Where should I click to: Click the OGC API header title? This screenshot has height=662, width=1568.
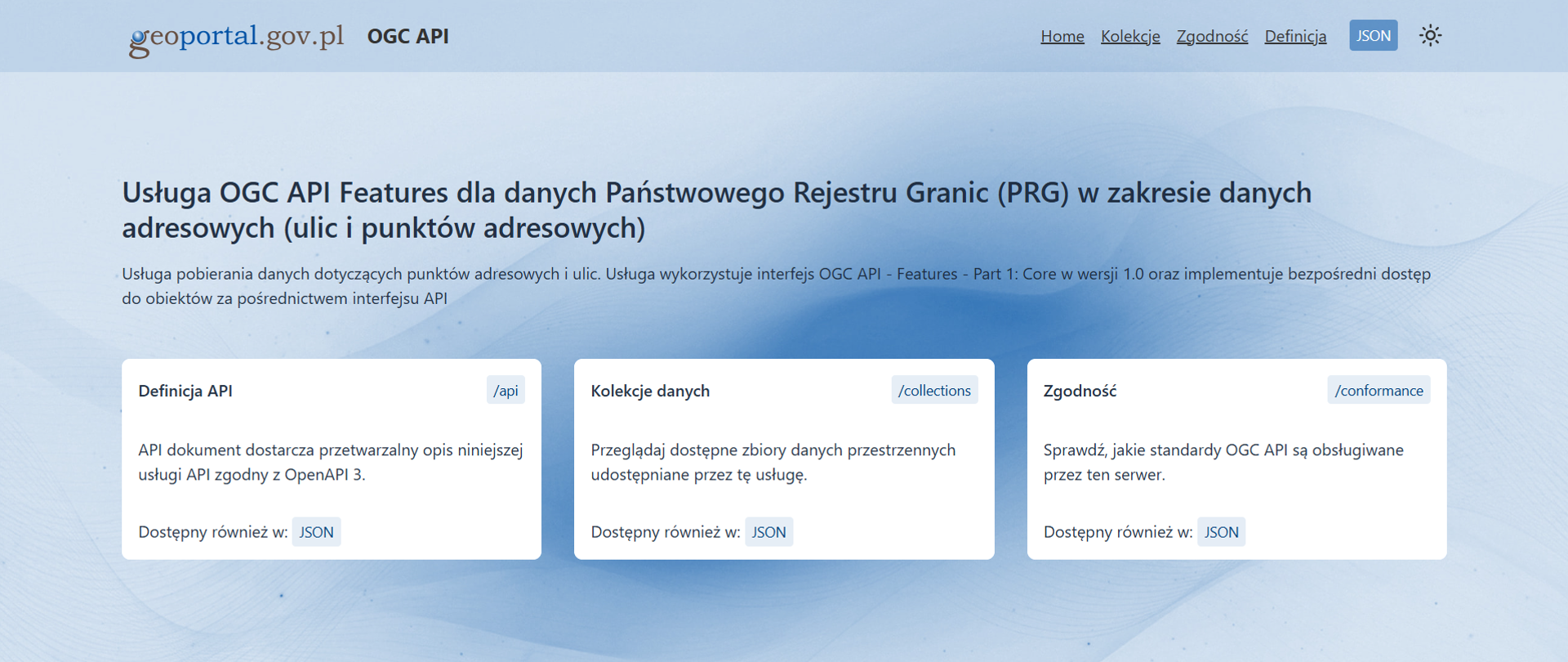408,36
